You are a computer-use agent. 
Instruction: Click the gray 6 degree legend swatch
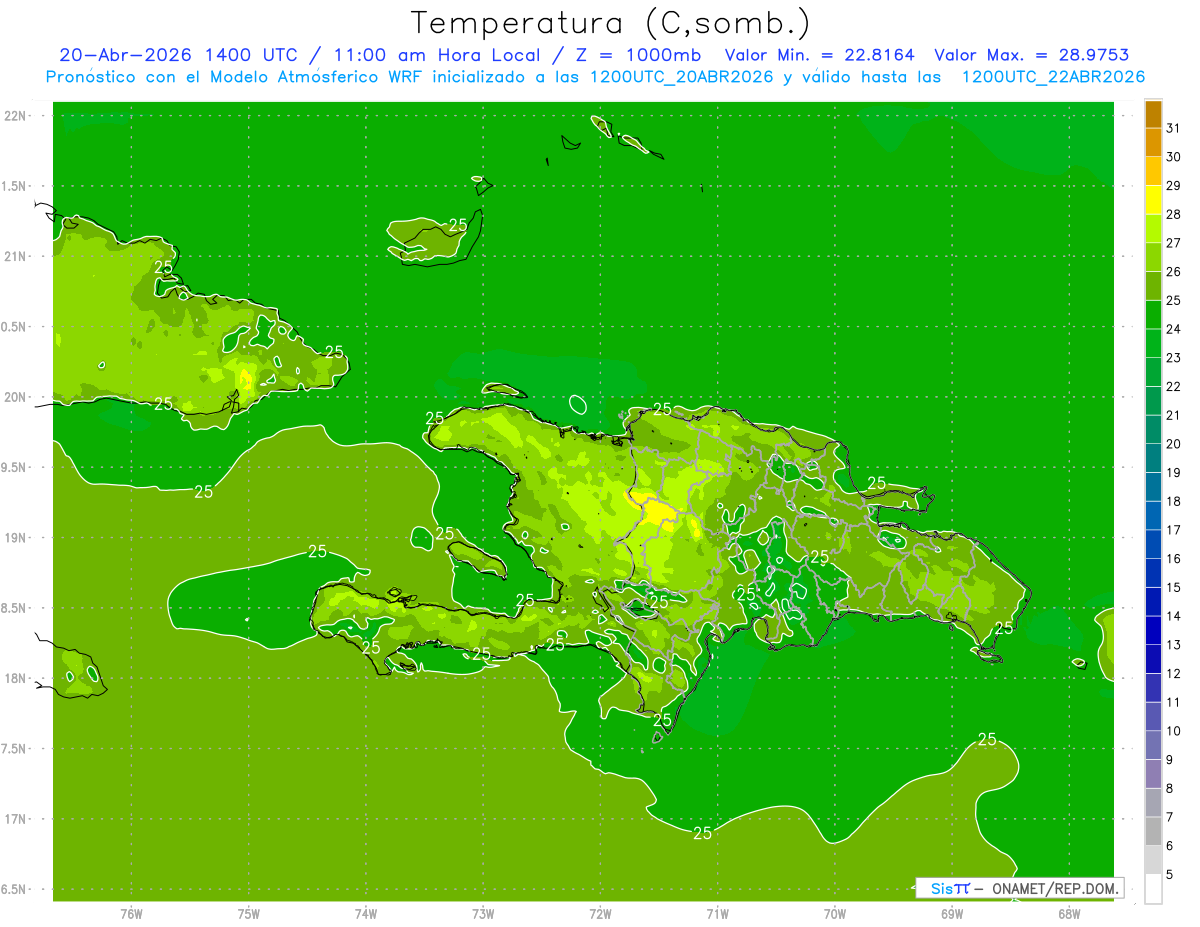pyautogui.click(x=1153, y=831)
